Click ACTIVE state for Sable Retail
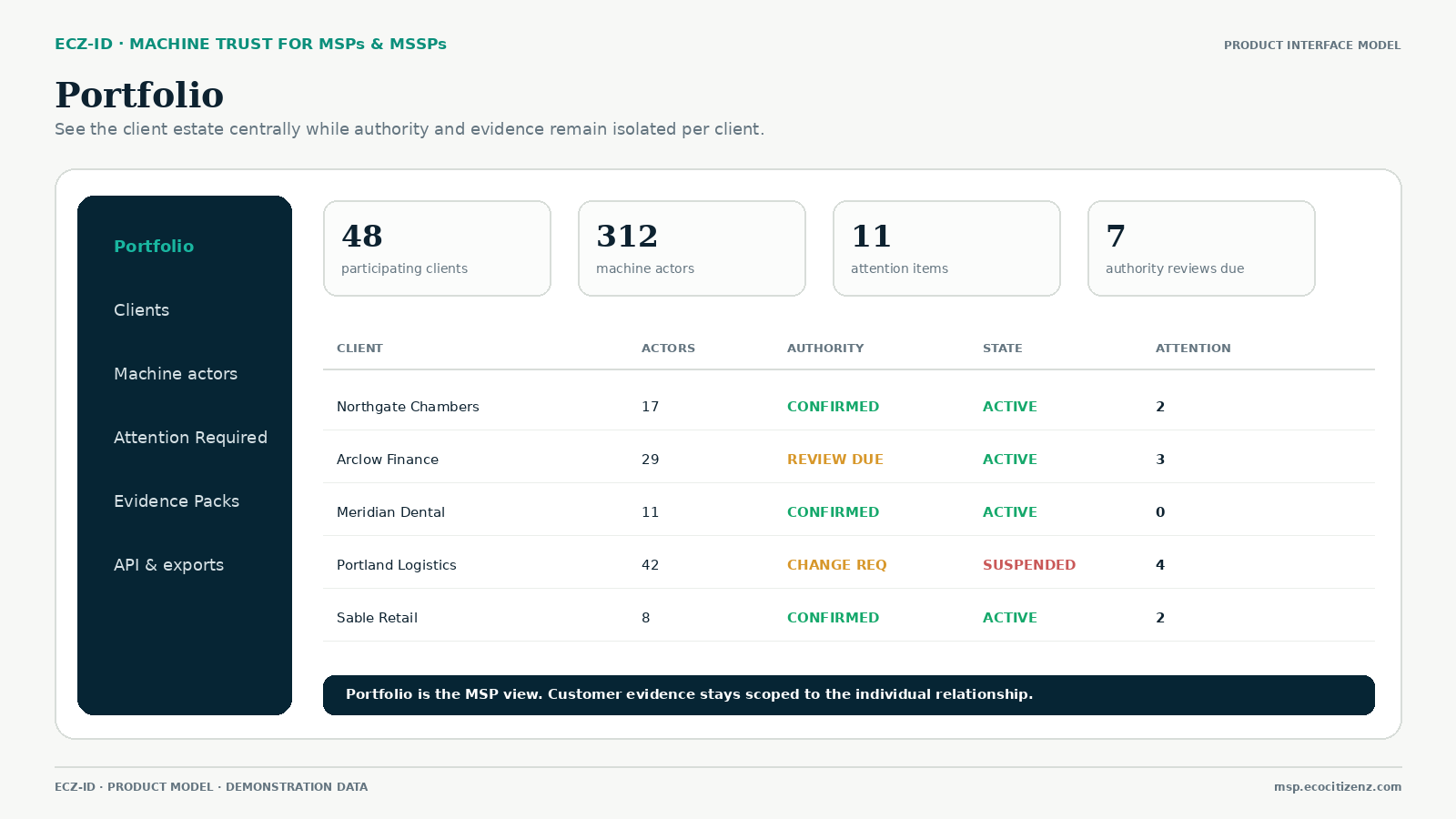The image size is (1456, 819). click(1010, 618)
